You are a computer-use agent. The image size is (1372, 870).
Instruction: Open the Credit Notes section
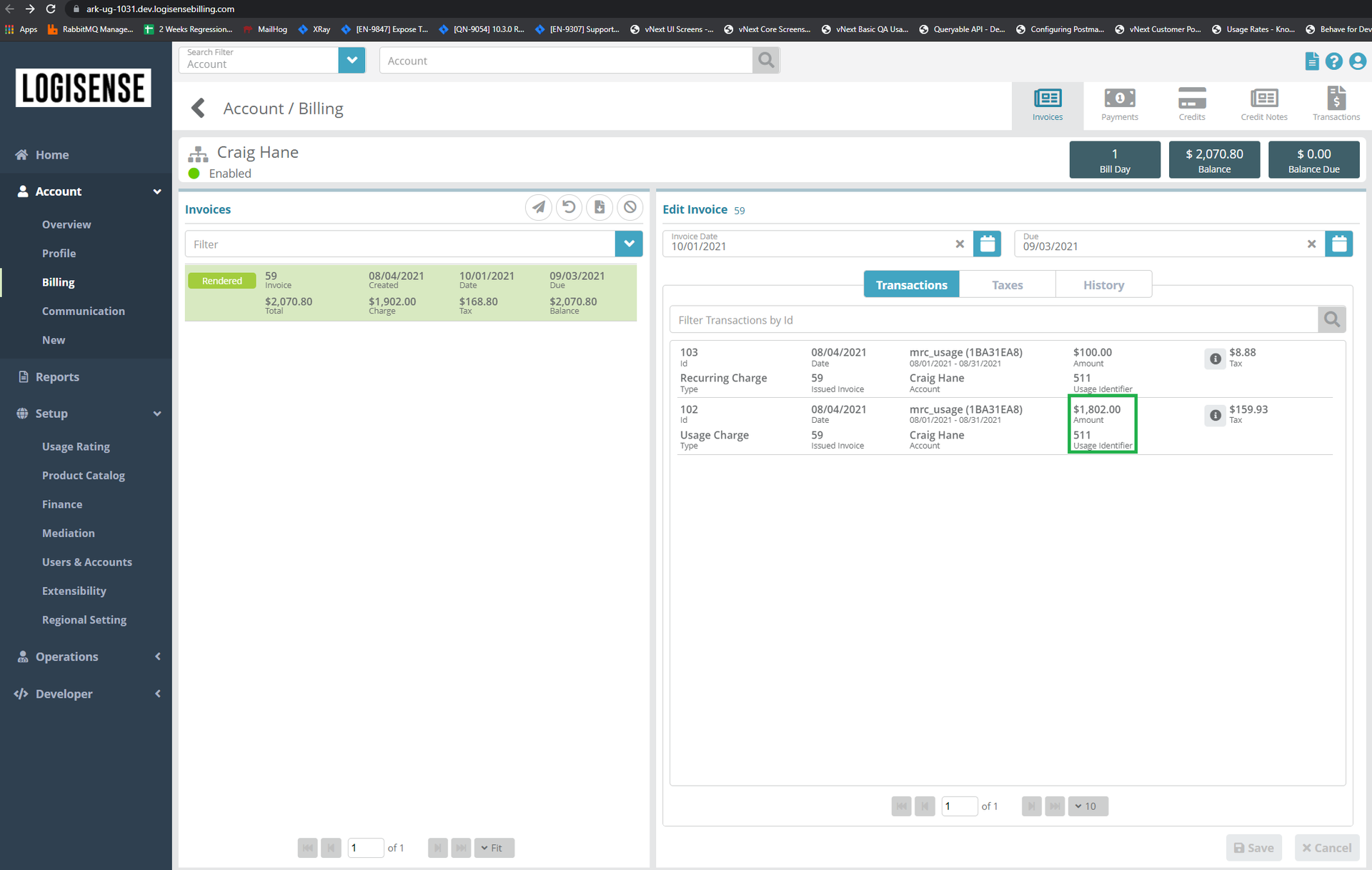pyautogui.click(x=1263, y=104)
